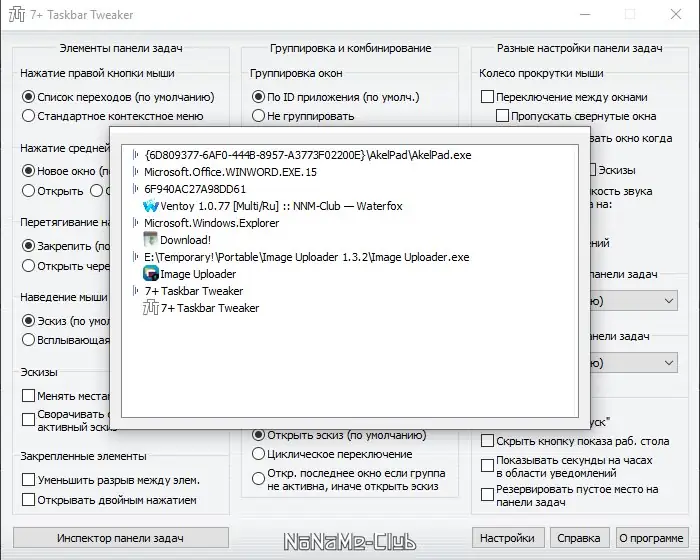Image resolution: width=700 pixels, height=560 pixels.
Task: Click the Waterfox icon beside Ventoy entry
Action: click(151, 206)
